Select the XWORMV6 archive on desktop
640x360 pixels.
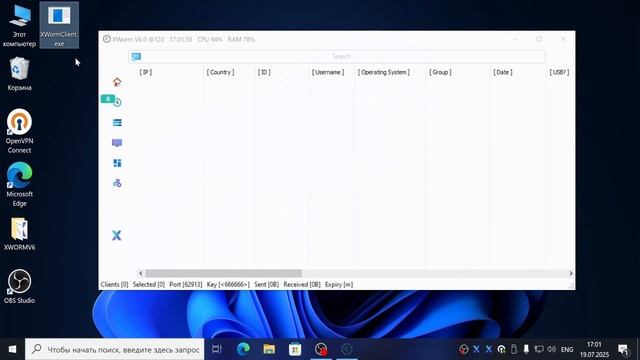(x=19, y=234)
